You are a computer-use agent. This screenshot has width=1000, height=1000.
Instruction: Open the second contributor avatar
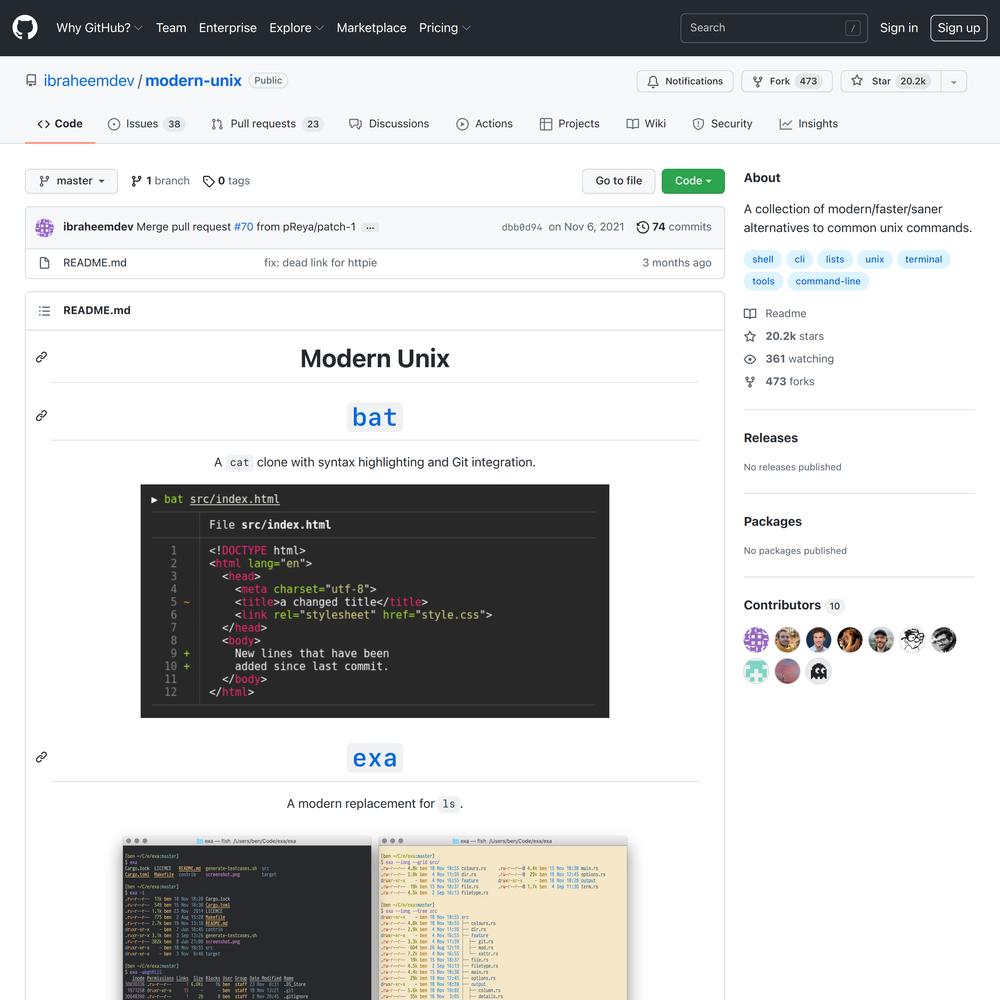(787, 640)
